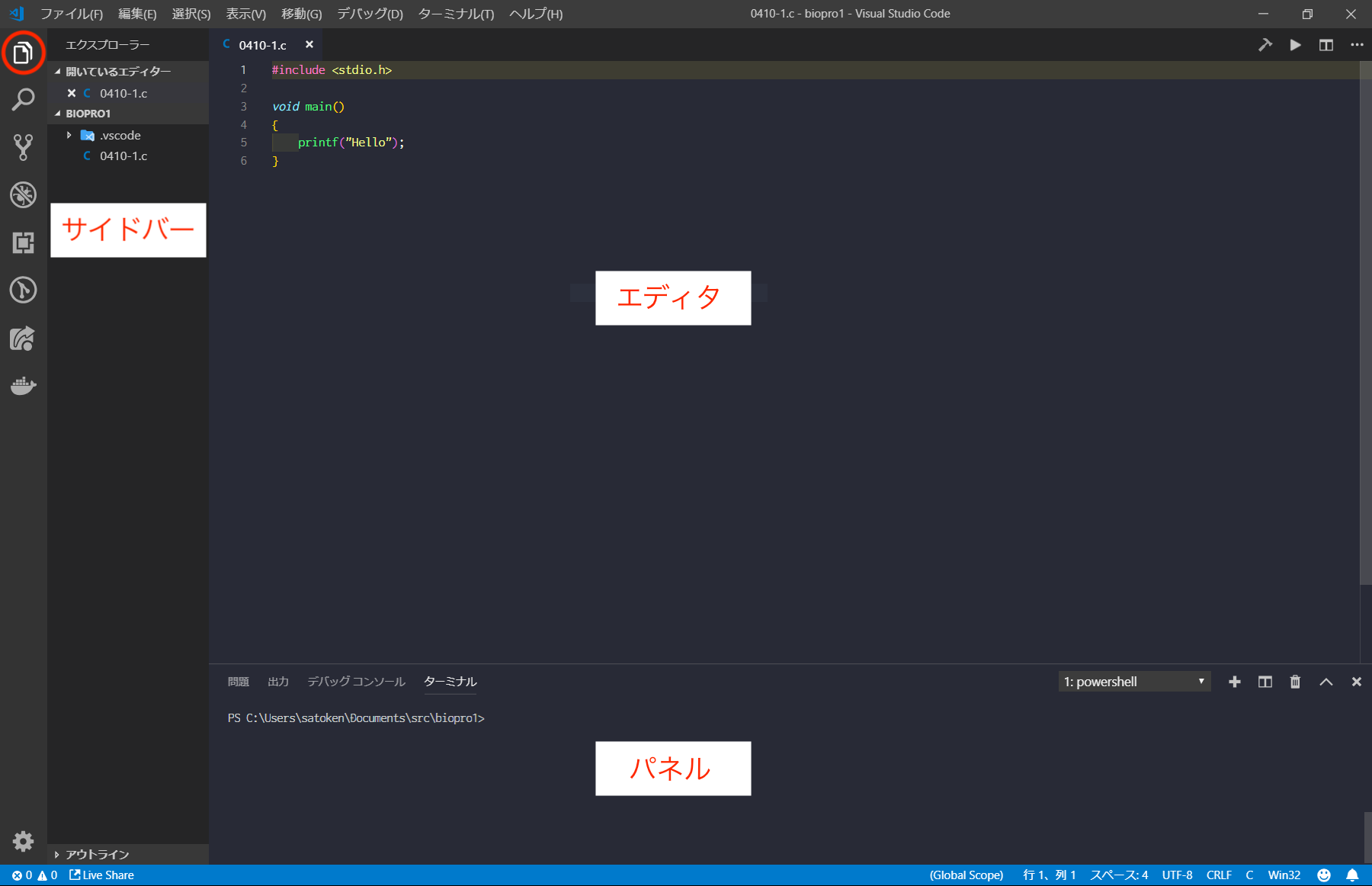The image size is (1372, 886).
Task: Change language mode via C status item
Action: coord(1249,875)
